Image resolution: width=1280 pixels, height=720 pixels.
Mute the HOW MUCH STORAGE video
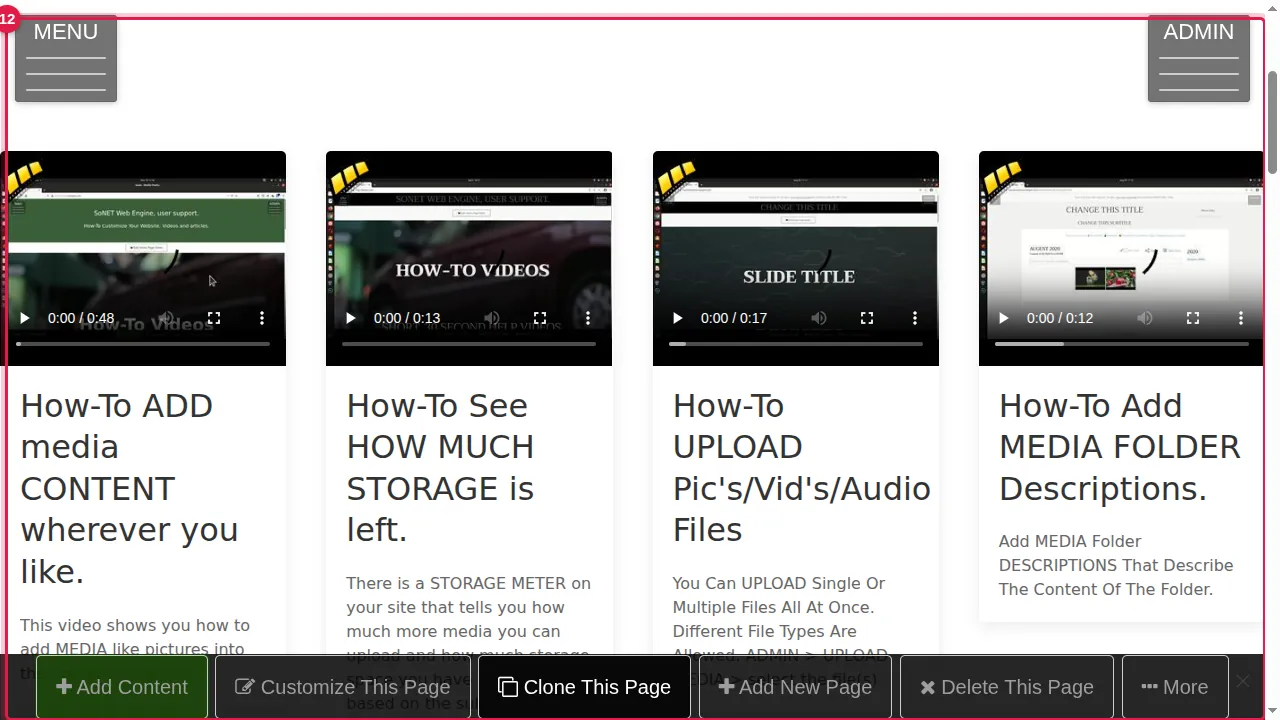(x=492, y=318)
